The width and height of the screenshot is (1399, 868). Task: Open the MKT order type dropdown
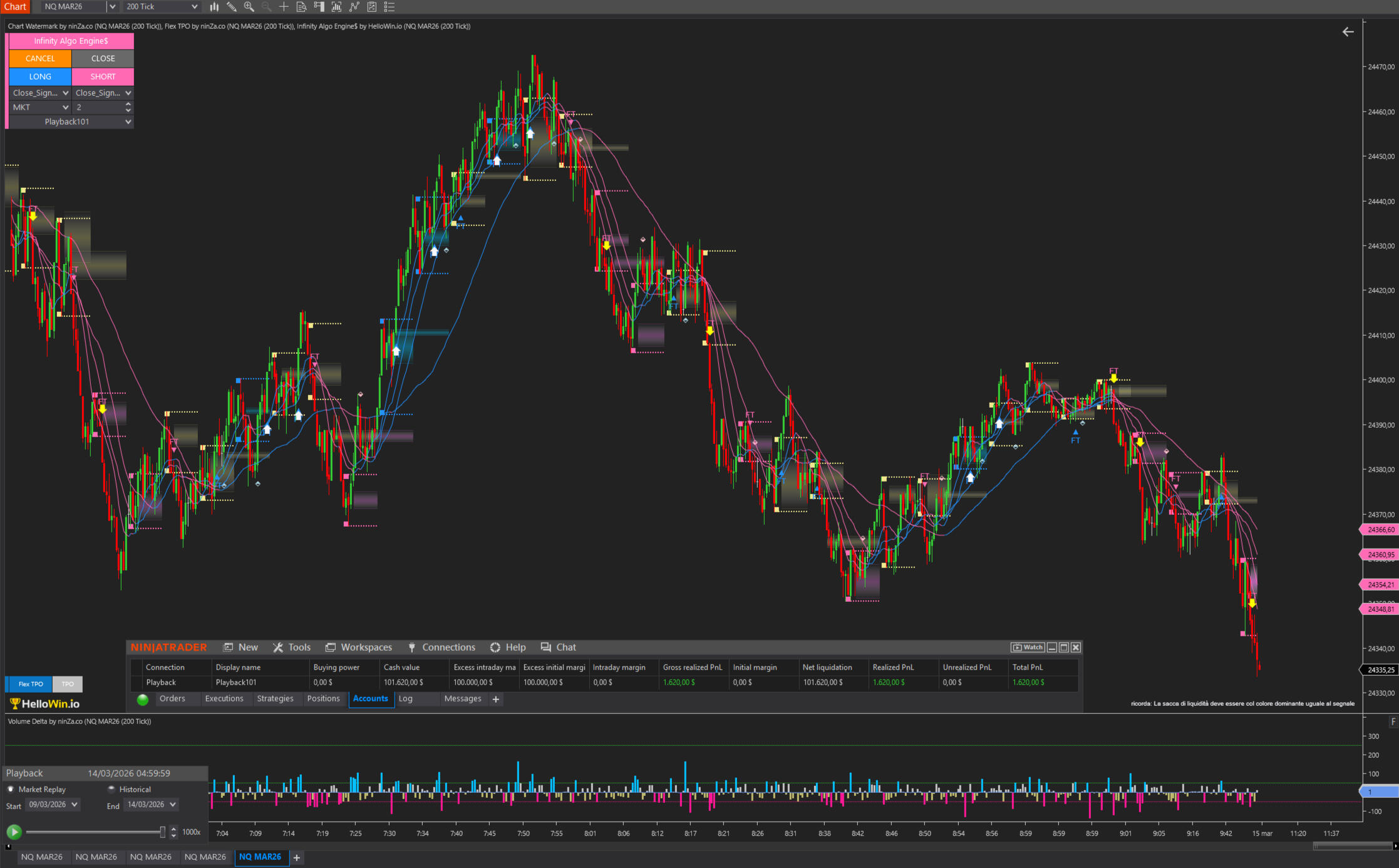pyautogui.click(x=39, y=107)
